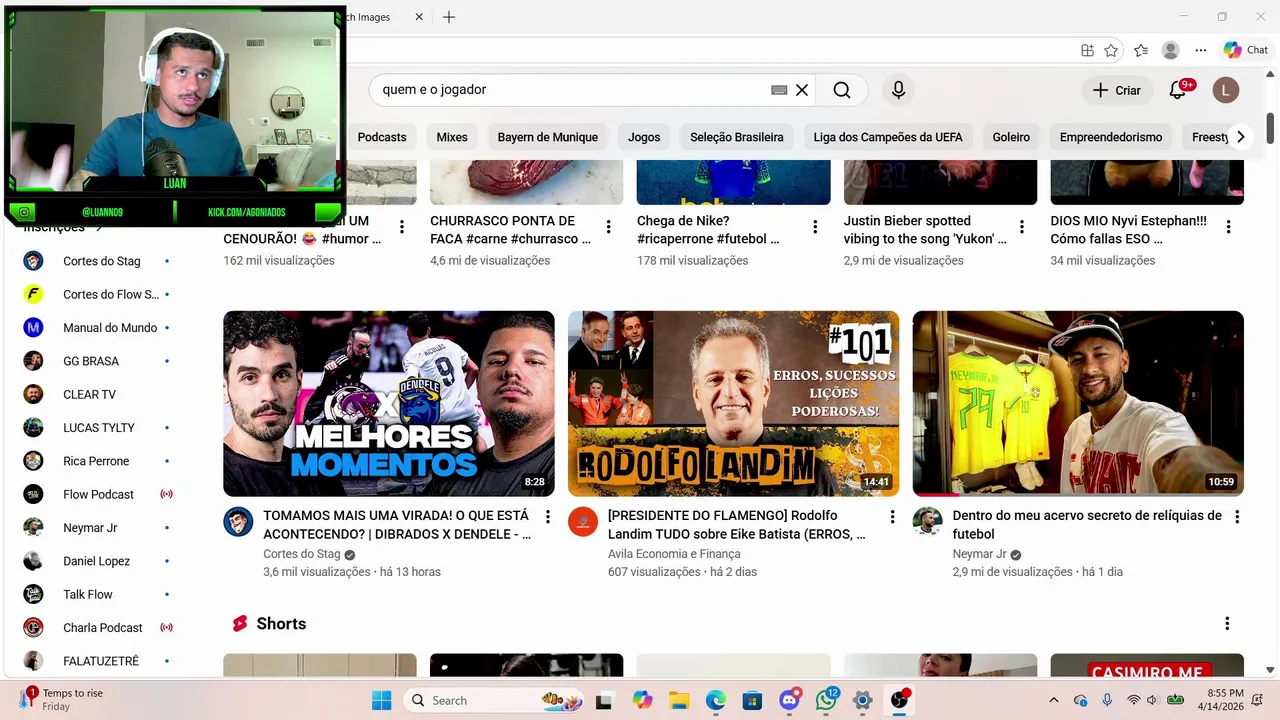Screen dimensions: 1280x720
Task: Open the browser profile icon
Action: (1170, 50)
